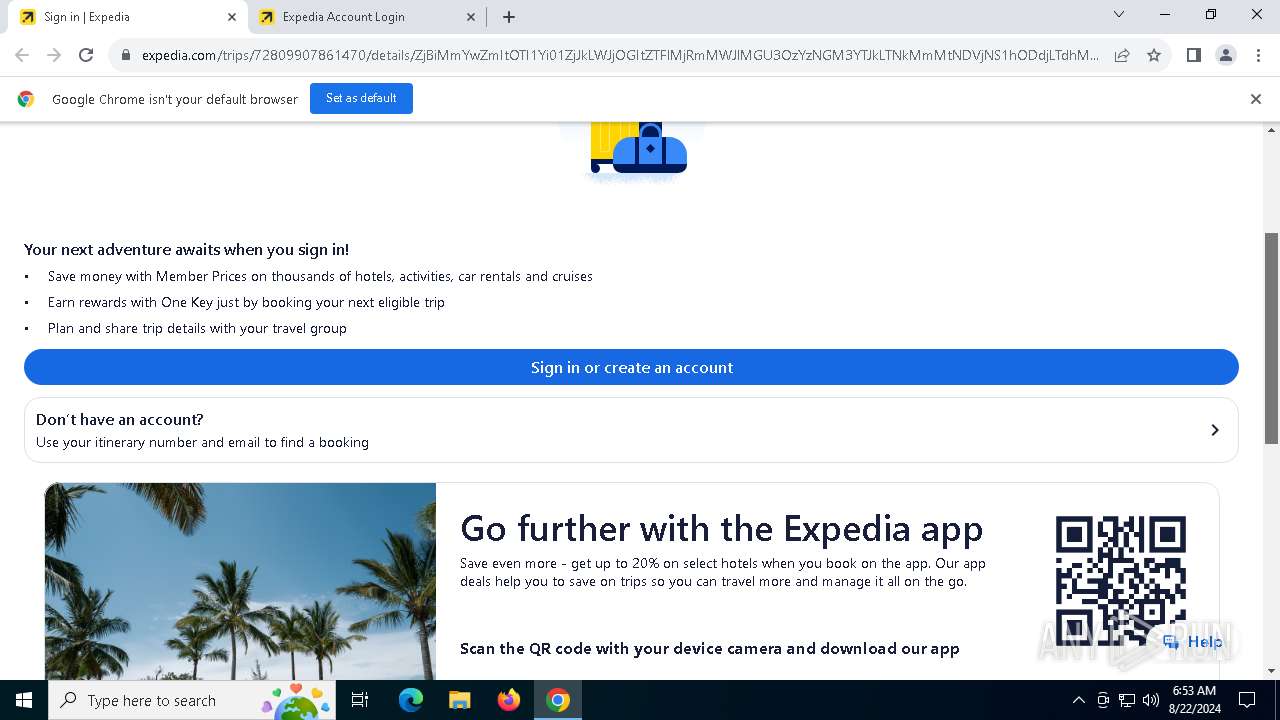Close the Expedia Account Login tab
This screenshot has width=1280, height=720.
[471, 17]
